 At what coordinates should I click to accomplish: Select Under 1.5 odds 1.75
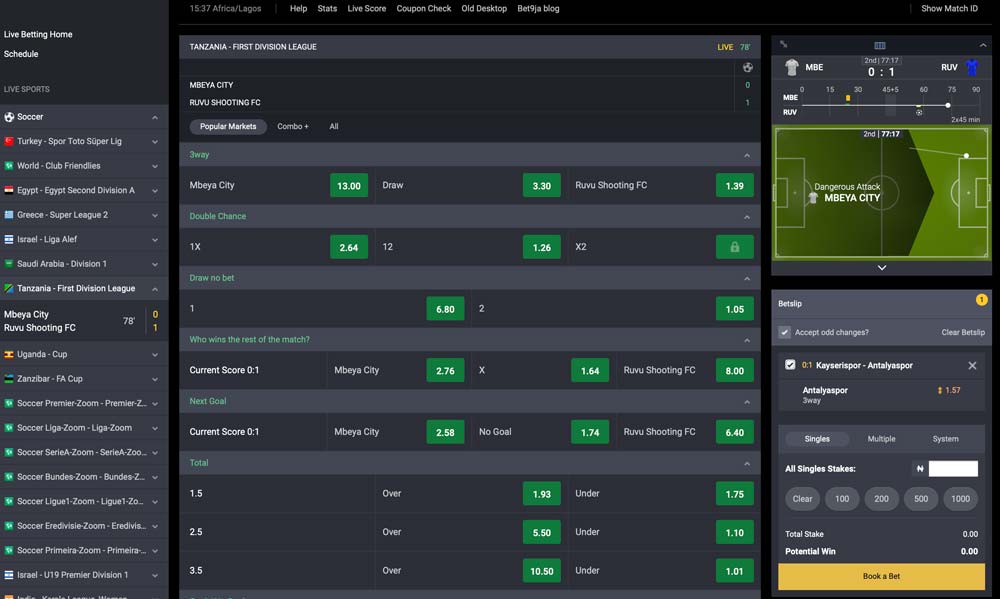click(734, 494)
